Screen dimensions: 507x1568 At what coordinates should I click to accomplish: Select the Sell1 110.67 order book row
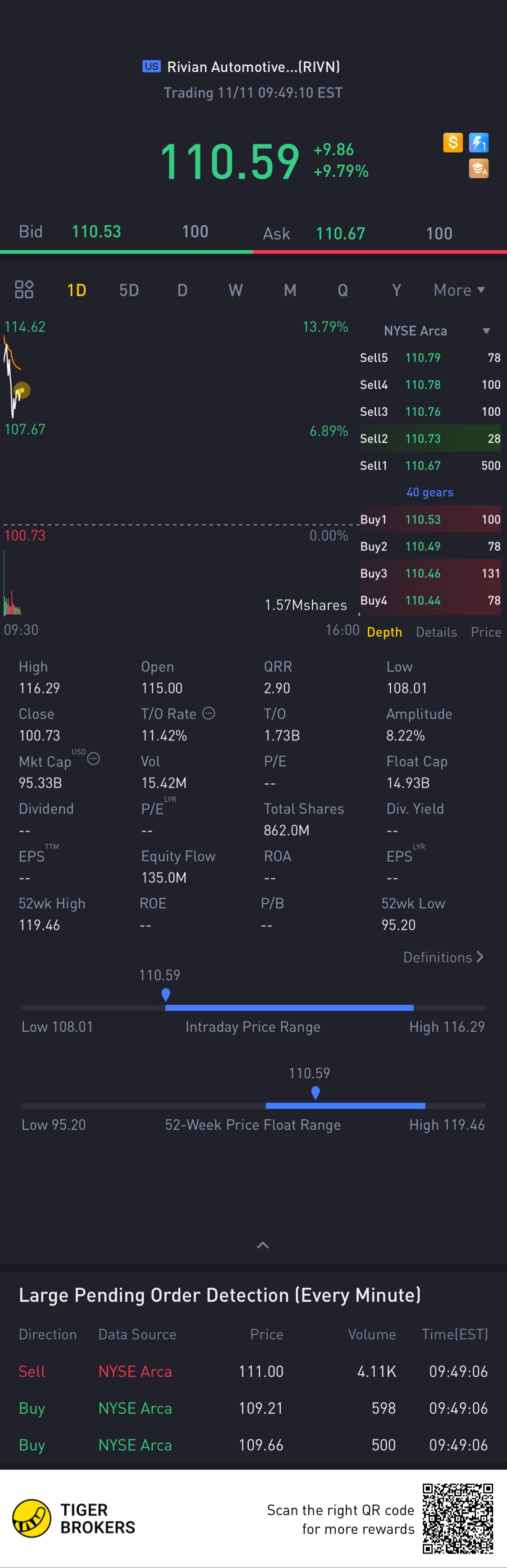(429, 465)
